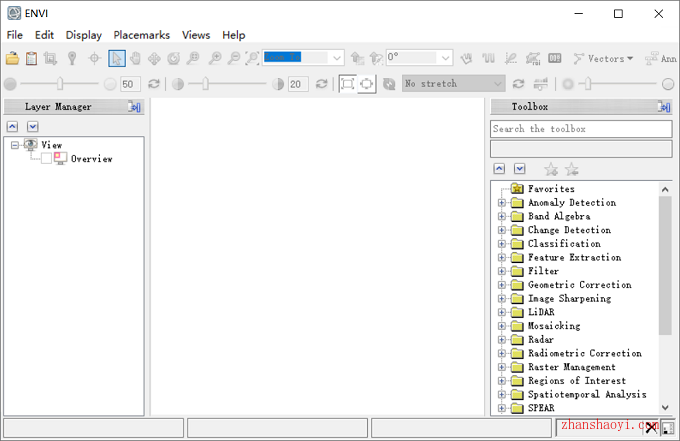This screenshot has height=441, width=680.
Task: Click the brightness slider handle
Action: (x=60, y=84)
